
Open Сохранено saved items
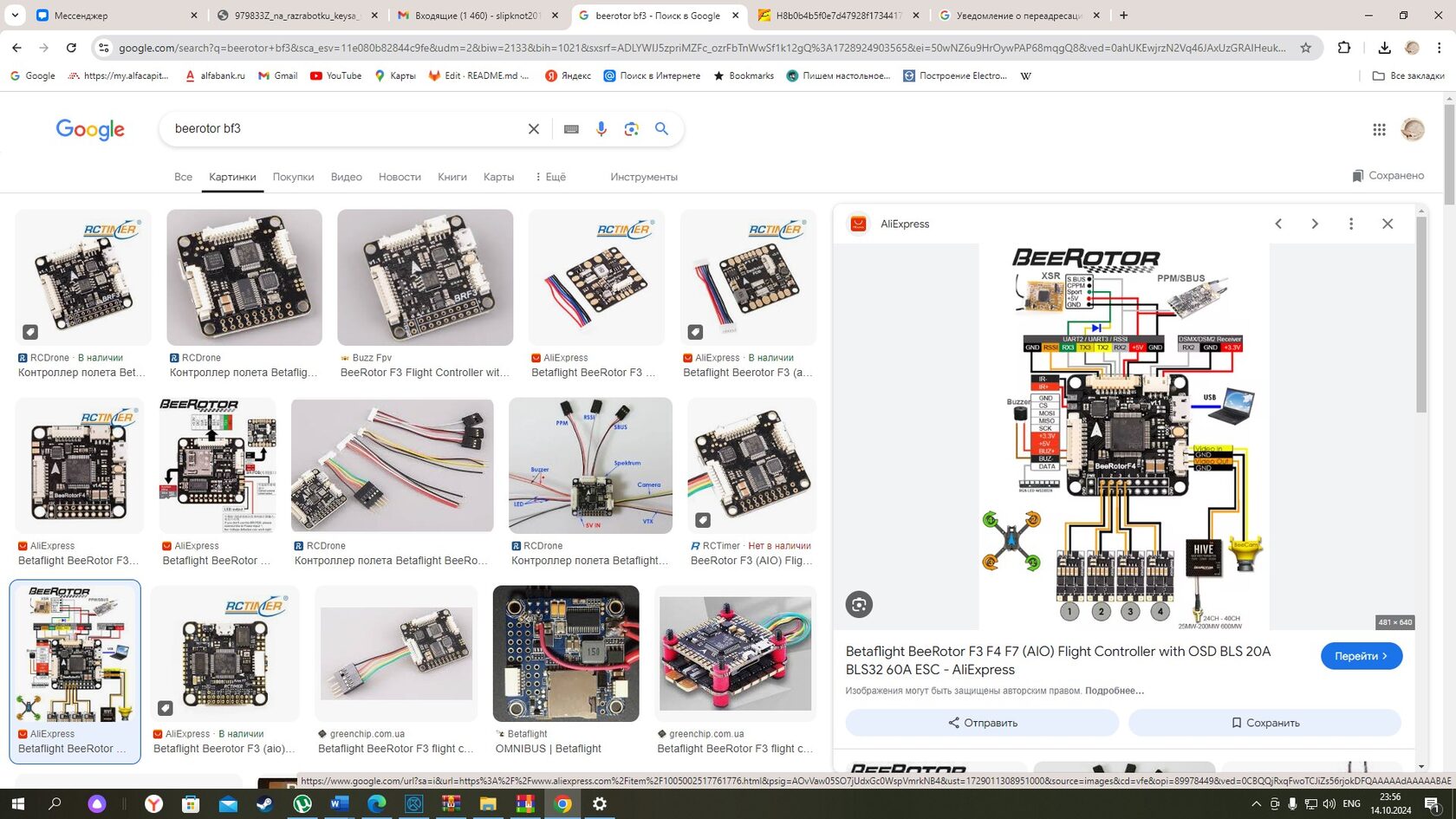click(x=1388, y=176)
